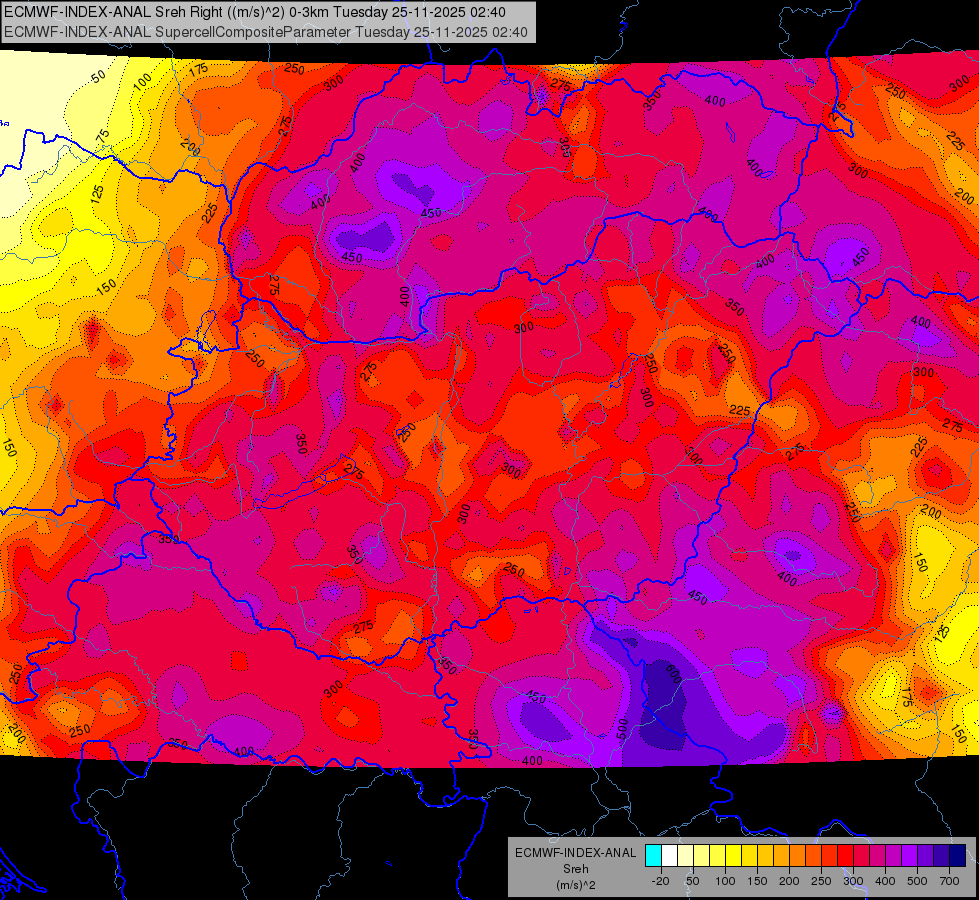Screen dimensions: 979x900
Task: Click the 'SupercellCompositeParameter' title line
Action: click(266, 32)
